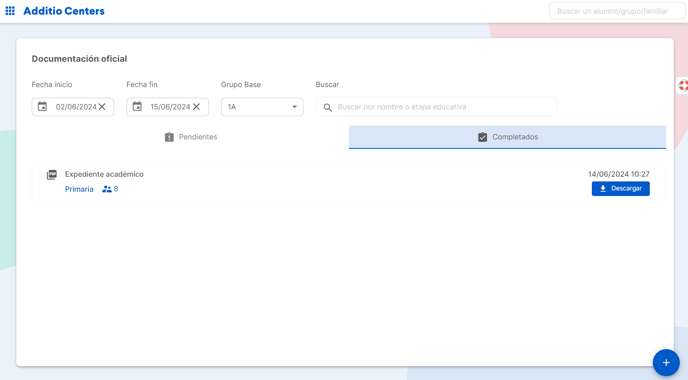The height and width of the screenshot is (380, 688).
Task: Clear the 02/06/2024 start date
Action: coord(102,107)
